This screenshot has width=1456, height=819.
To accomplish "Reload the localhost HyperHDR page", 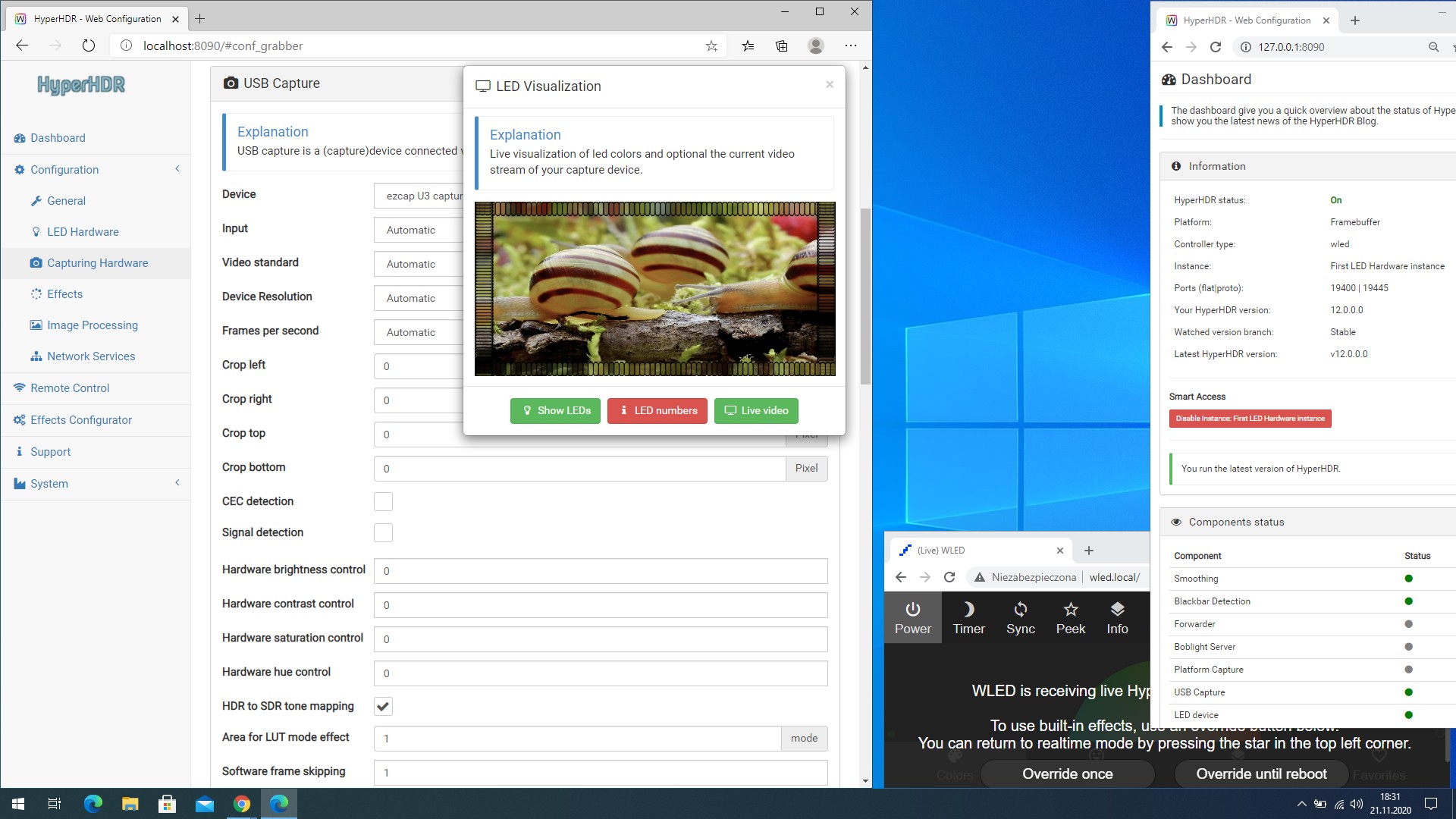I will point(89,46).
